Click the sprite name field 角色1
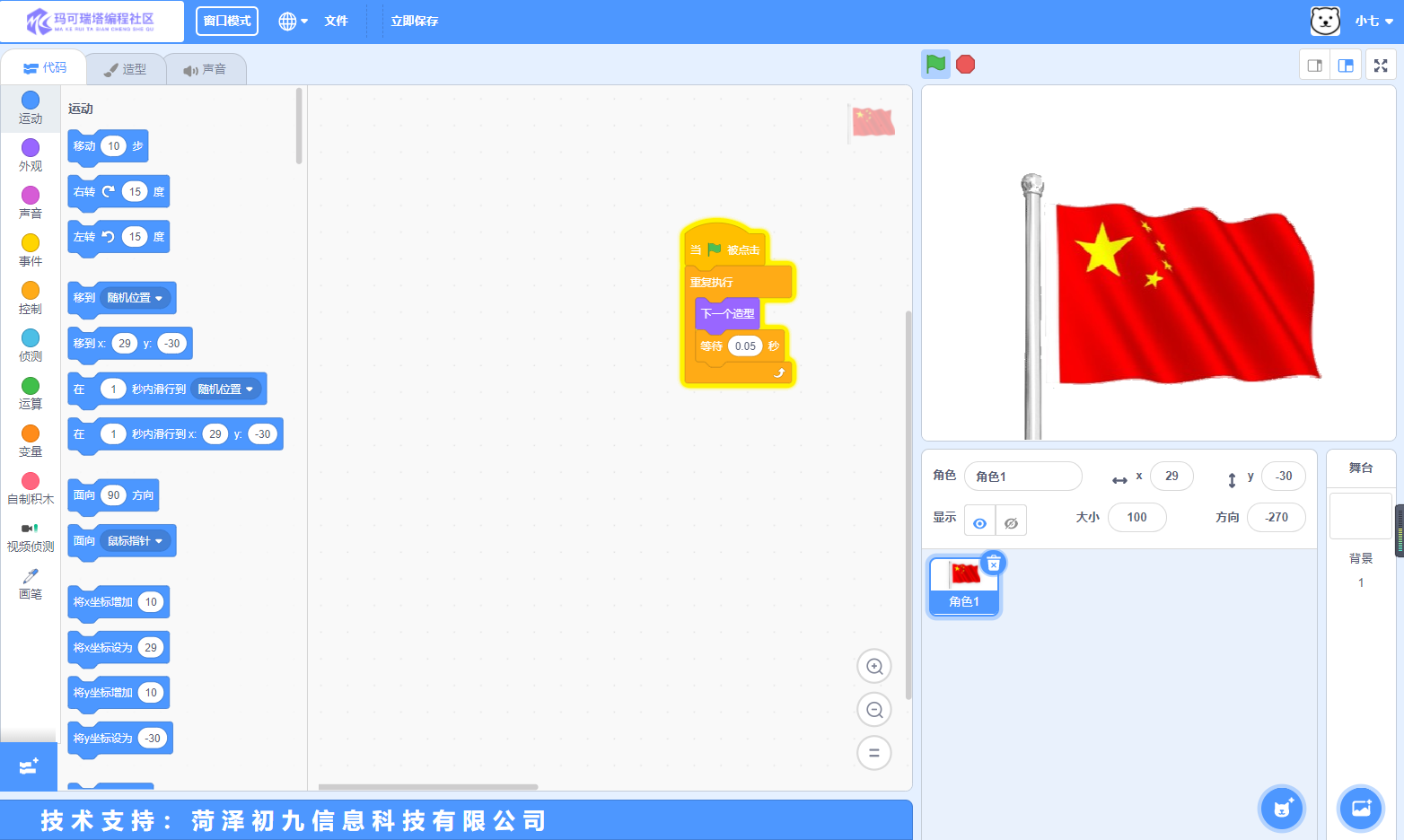The image size is (1404, 840). tap(1022, 477)
